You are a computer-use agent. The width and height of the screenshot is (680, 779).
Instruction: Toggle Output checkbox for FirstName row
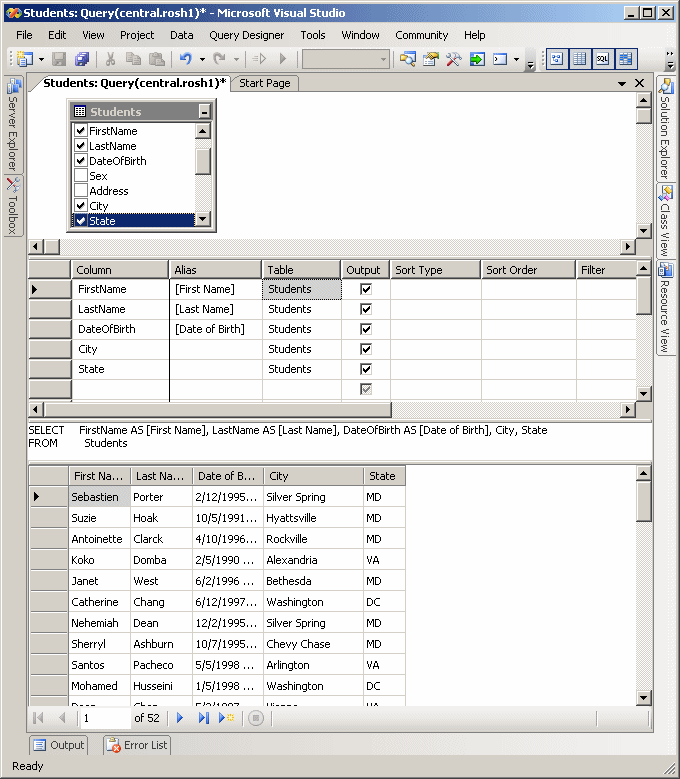(366, 289)
